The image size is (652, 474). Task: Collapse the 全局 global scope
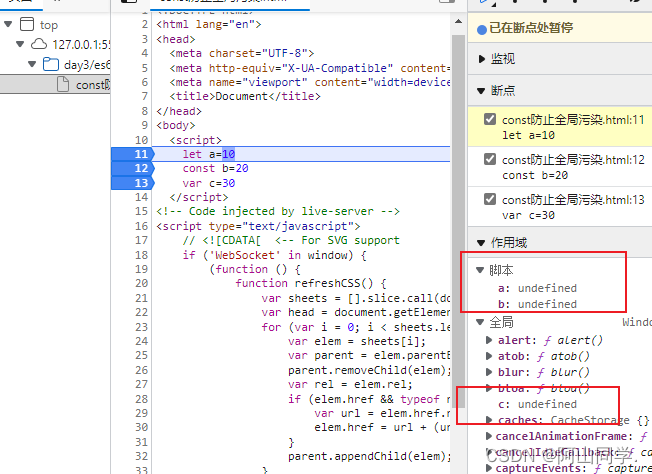(480, 322)
